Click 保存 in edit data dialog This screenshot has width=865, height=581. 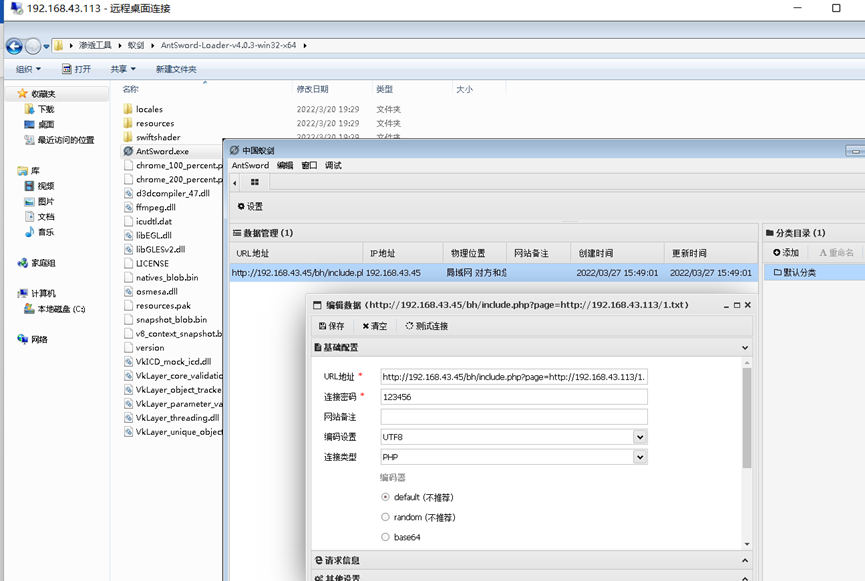(x=332, y=326)
